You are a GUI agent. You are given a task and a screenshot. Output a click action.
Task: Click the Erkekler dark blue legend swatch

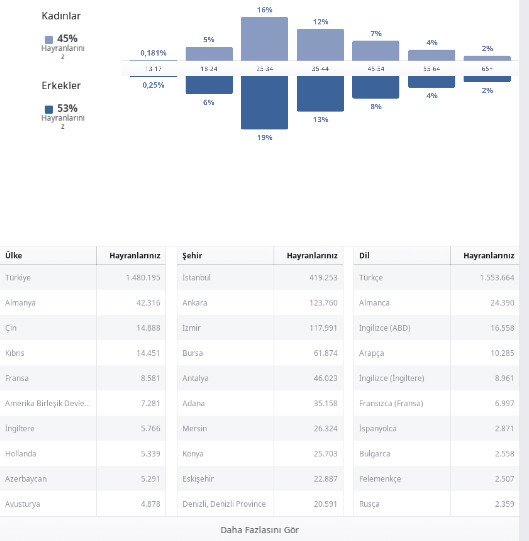pyautogui.click(x=49, y=109)
